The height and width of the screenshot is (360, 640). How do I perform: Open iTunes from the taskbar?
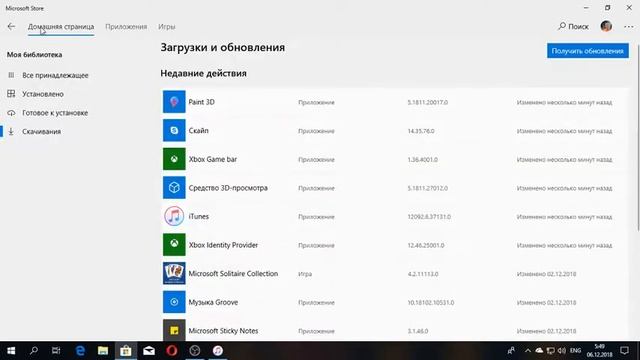coord(218,351)
